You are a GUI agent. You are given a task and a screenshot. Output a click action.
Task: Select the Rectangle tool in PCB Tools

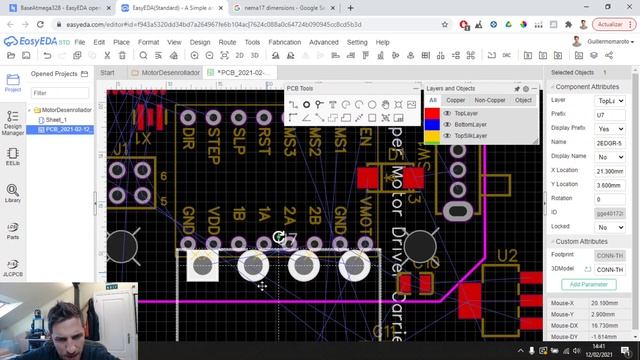[x=372, y=118]
